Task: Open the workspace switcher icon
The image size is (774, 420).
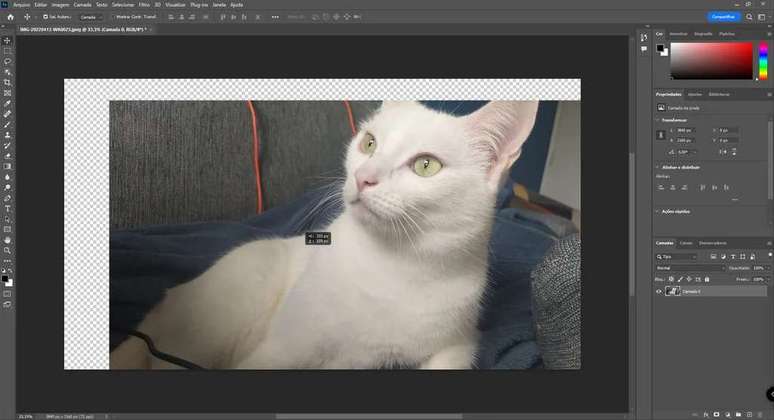Action: 762,17
